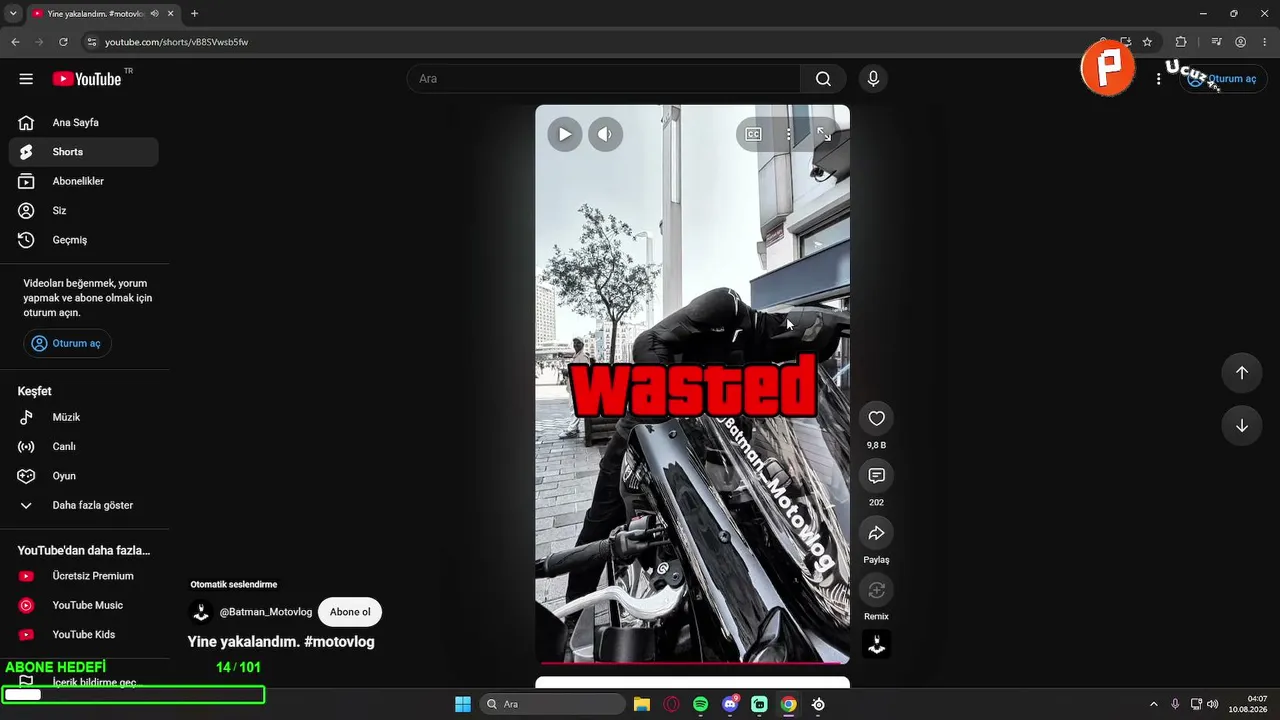Image resolution: width=1280 pixels, height=720 pixels.
Task: Open Chrome media controls
Action: [1216, 42]
